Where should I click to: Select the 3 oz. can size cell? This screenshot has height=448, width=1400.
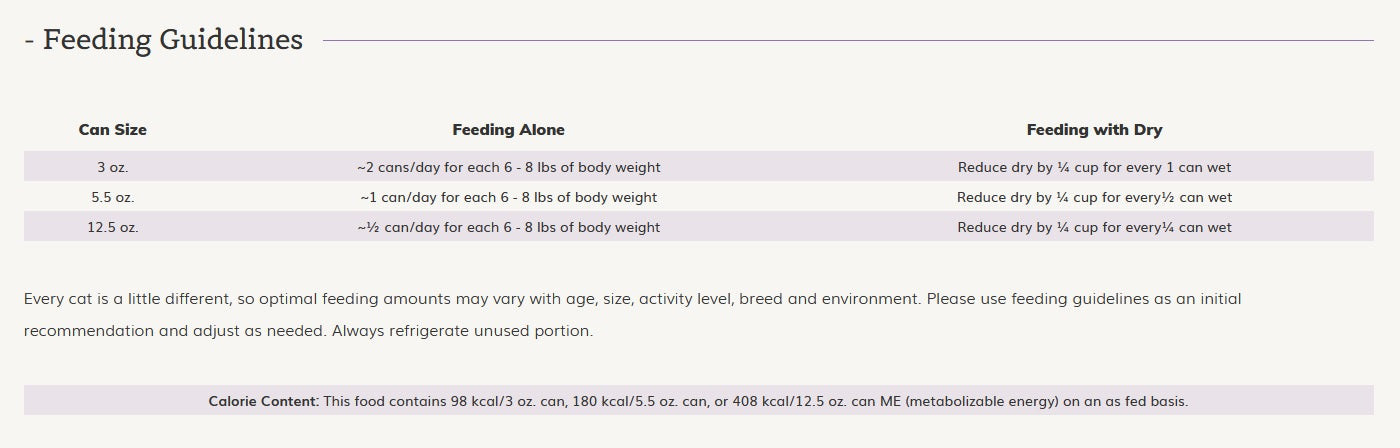coord(113,167)
